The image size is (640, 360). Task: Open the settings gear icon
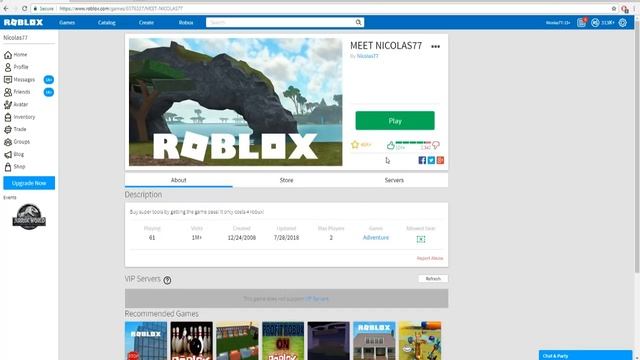622,23
